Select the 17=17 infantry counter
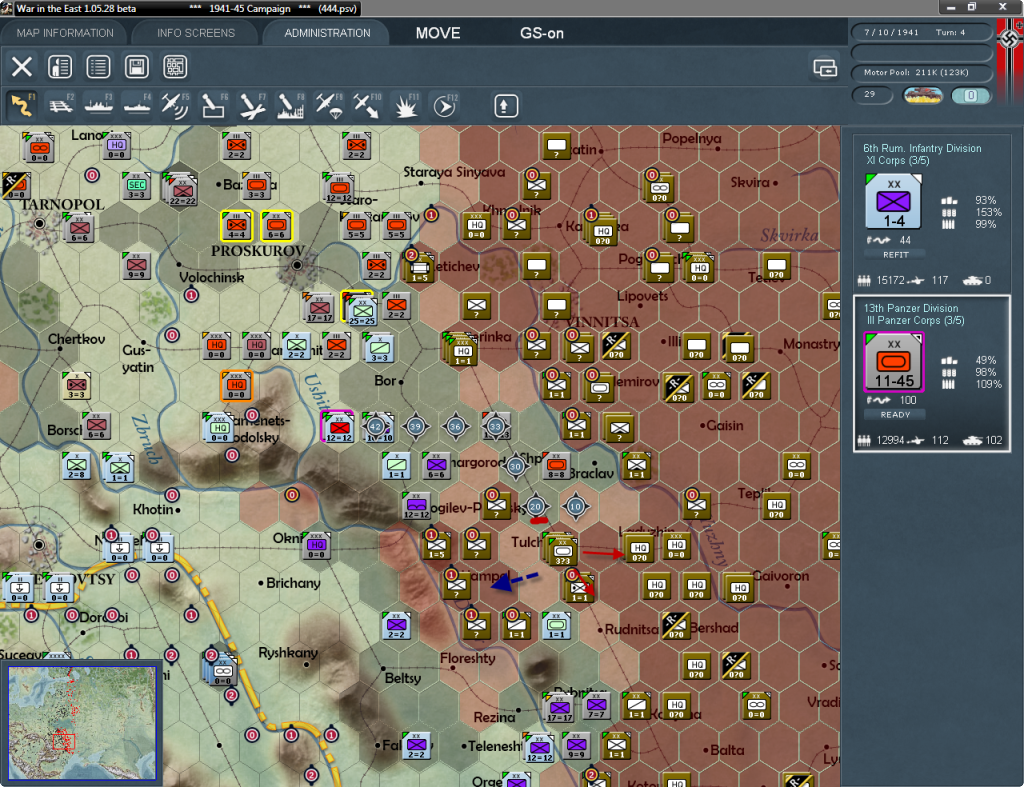This screenshot has width=1024, height=787. pos(319,308)
